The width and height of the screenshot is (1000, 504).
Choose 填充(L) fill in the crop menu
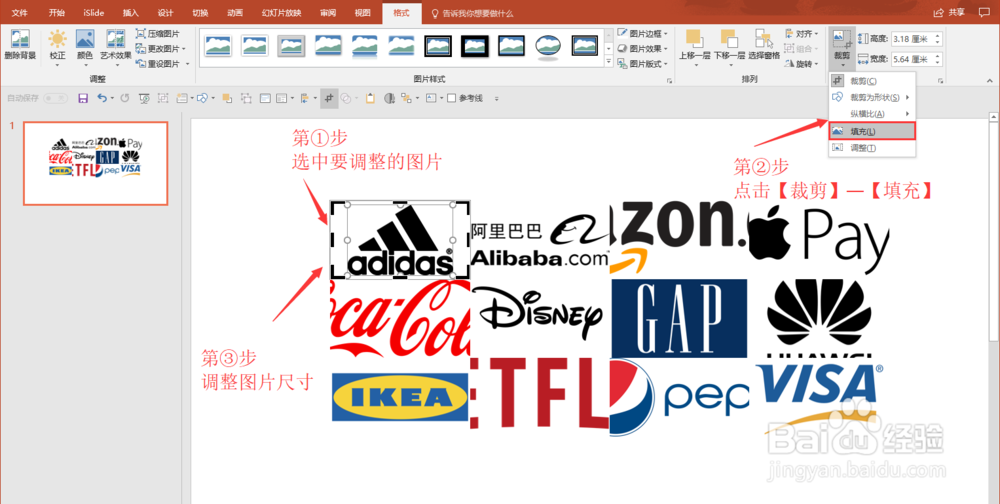pyautogui.click(x=872, y=131)
